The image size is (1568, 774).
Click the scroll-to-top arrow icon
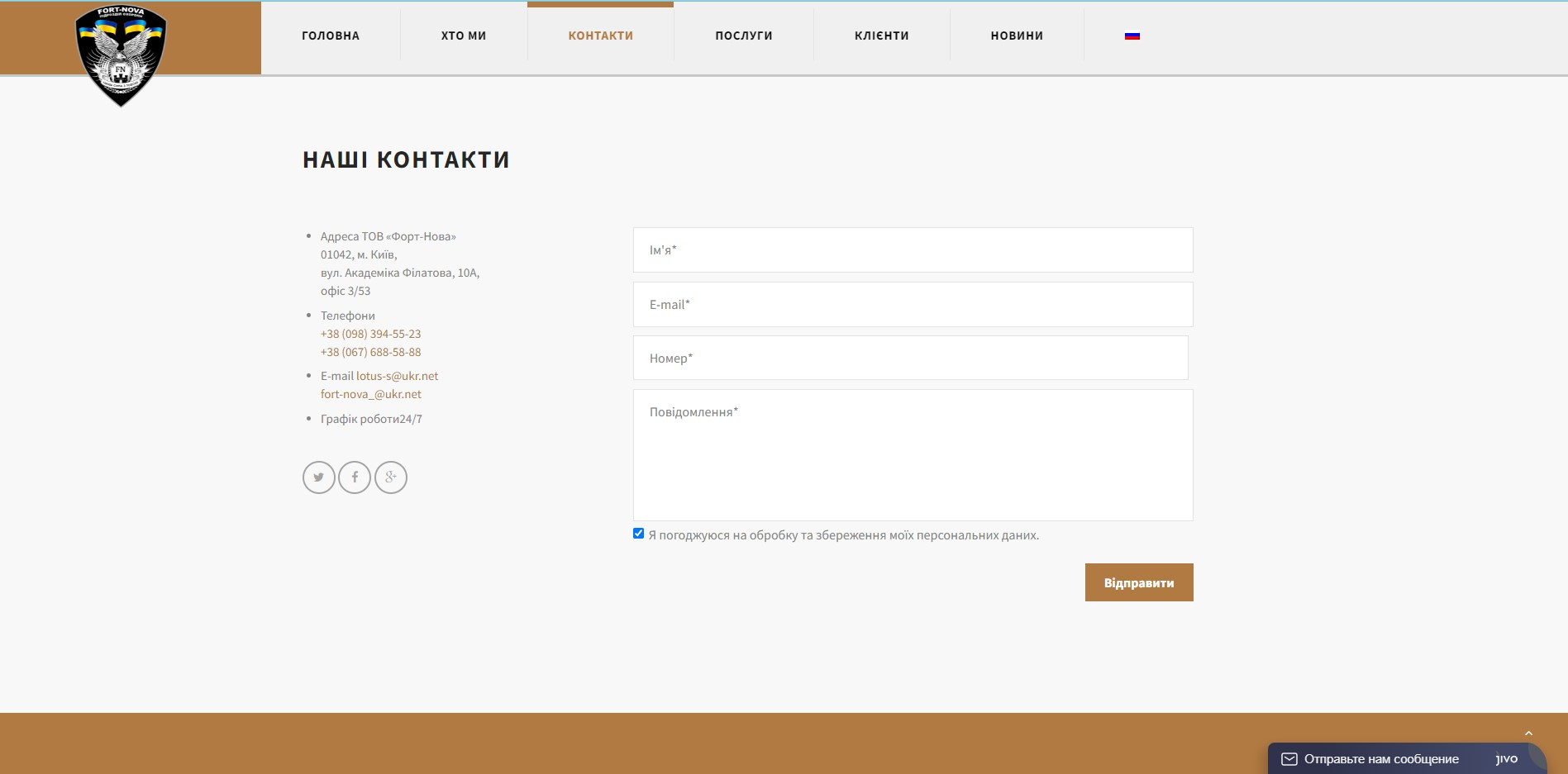pyautogui.click(x=1528, y=734)
